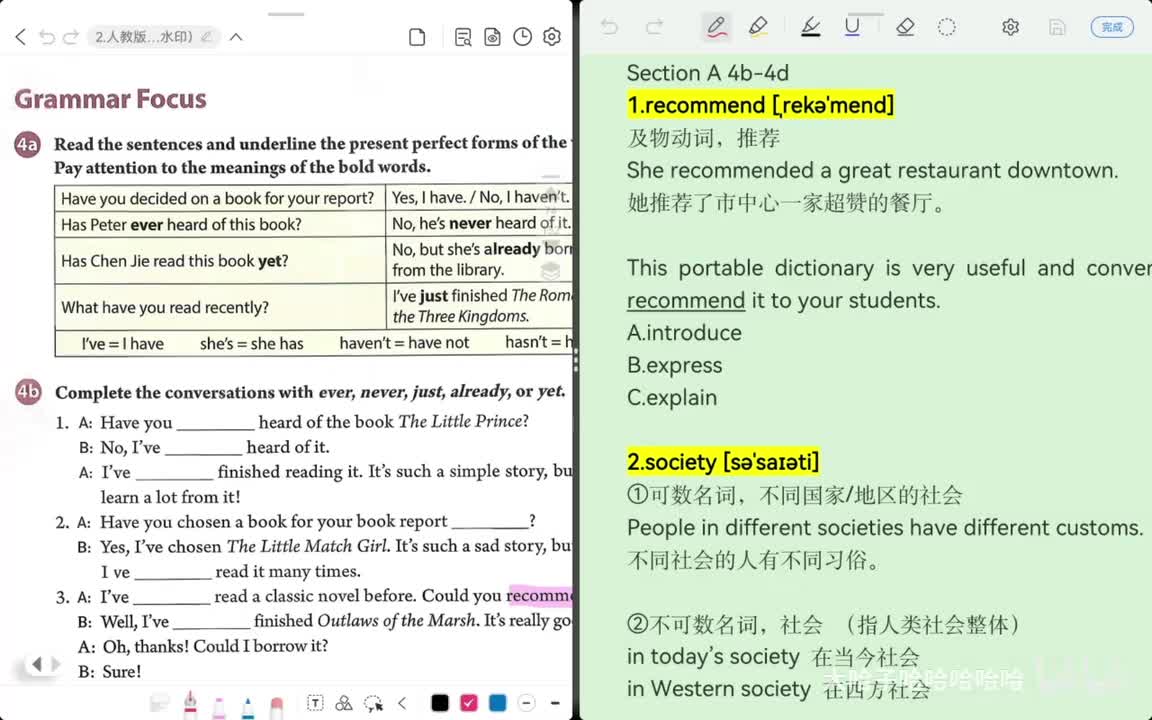Select the lasso pointer tool in bottom toolbar
Image resolution: width=1152 pixels, height=720 pixels.
click(x=373, y=703)
